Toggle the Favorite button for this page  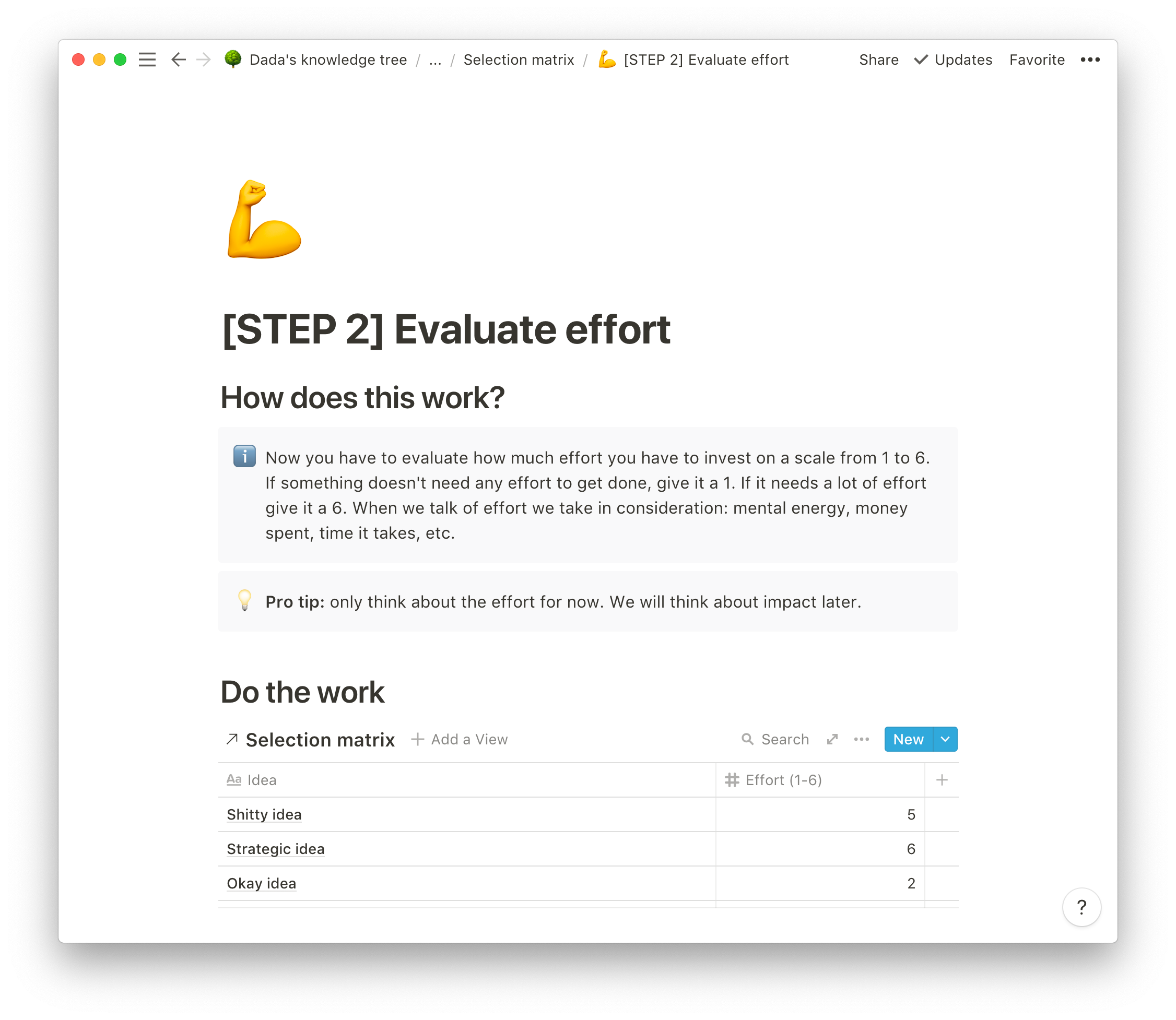click(1037, 60)
